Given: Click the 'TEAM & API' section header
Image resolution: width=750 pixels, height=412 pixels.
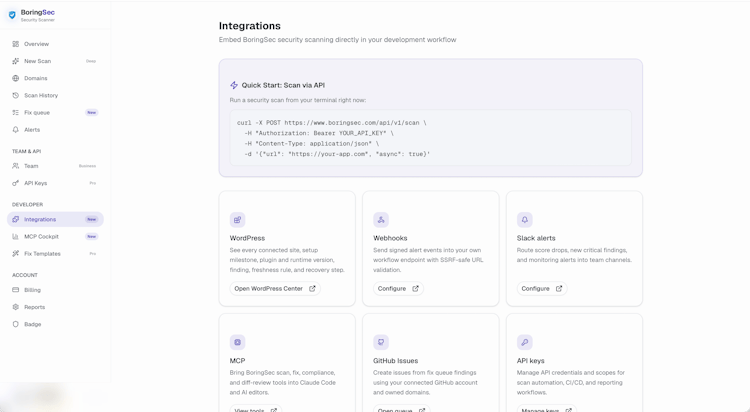Looking at the screenshot, I should [x=26, y=152].
